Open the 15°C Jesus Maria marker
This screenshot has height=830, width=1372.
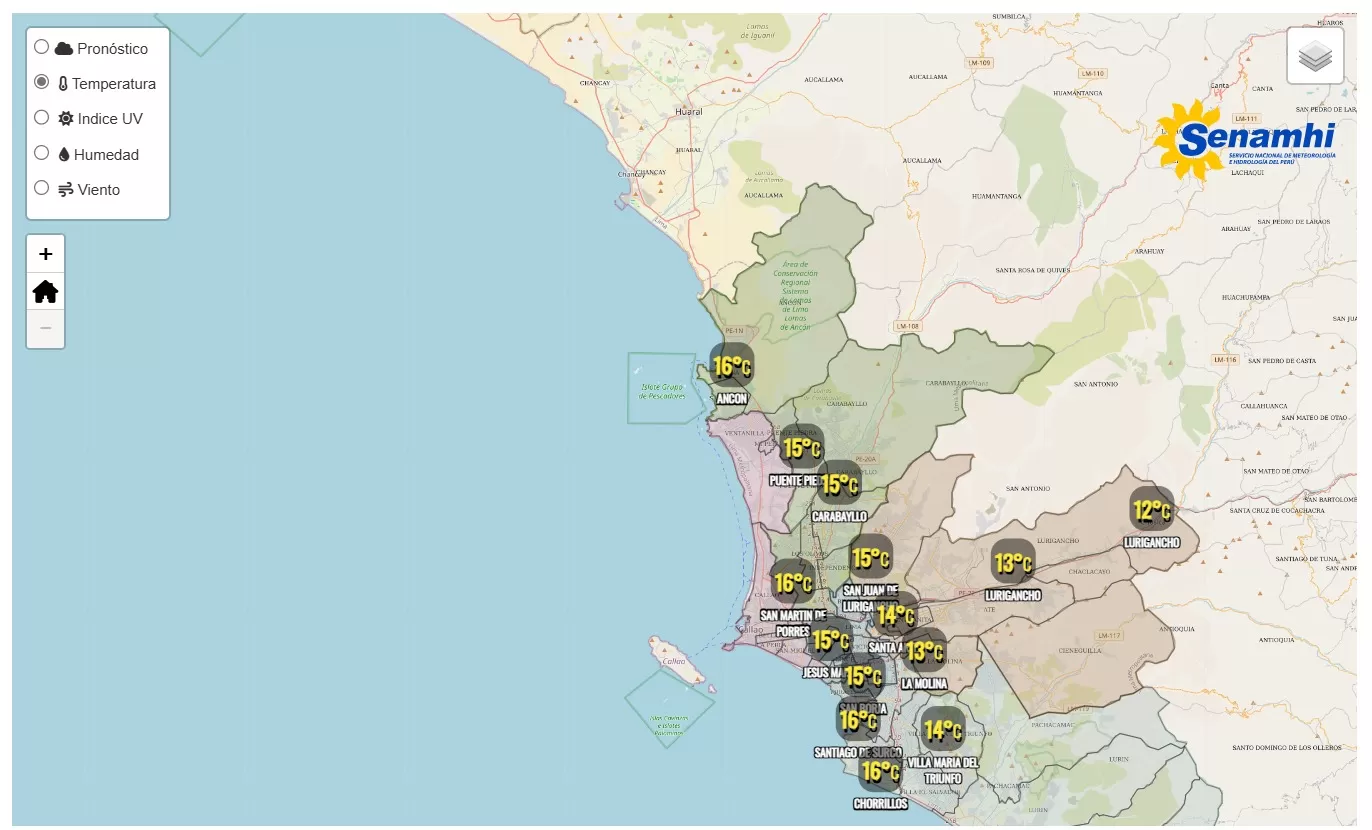click(x=830, y=640)
